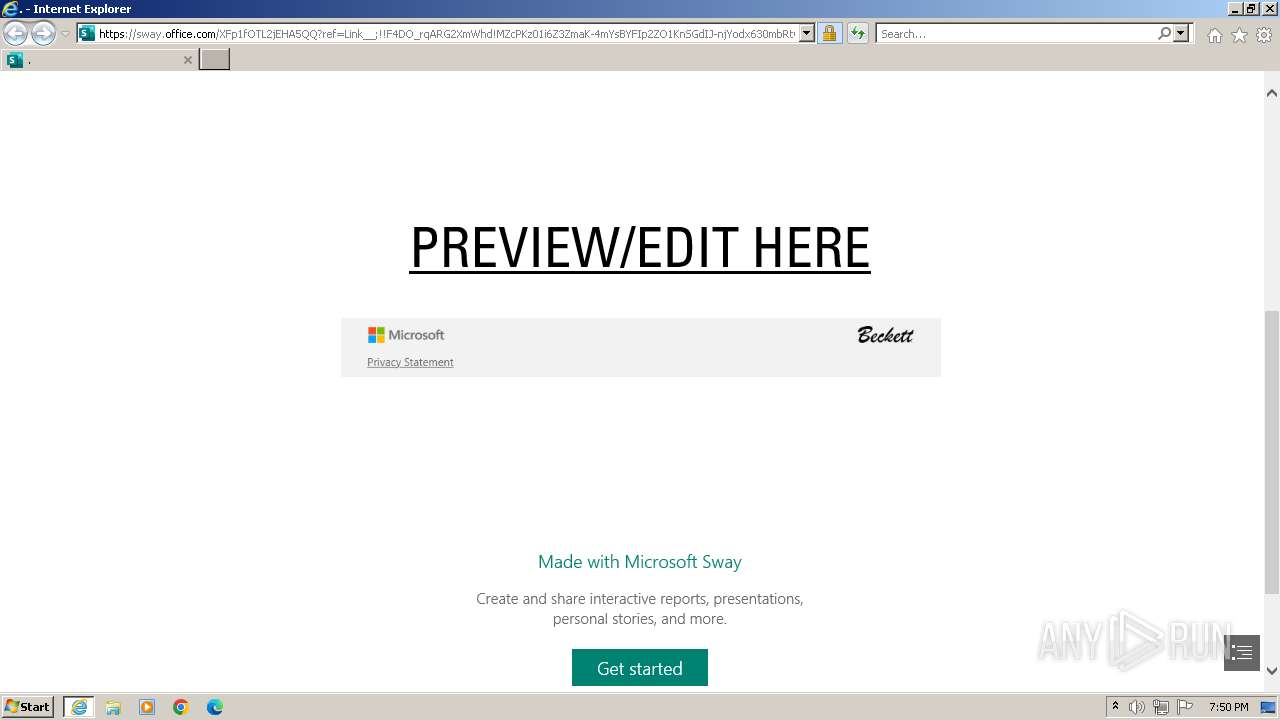Click the scrollbar down arrow

tap(1271, 671)
